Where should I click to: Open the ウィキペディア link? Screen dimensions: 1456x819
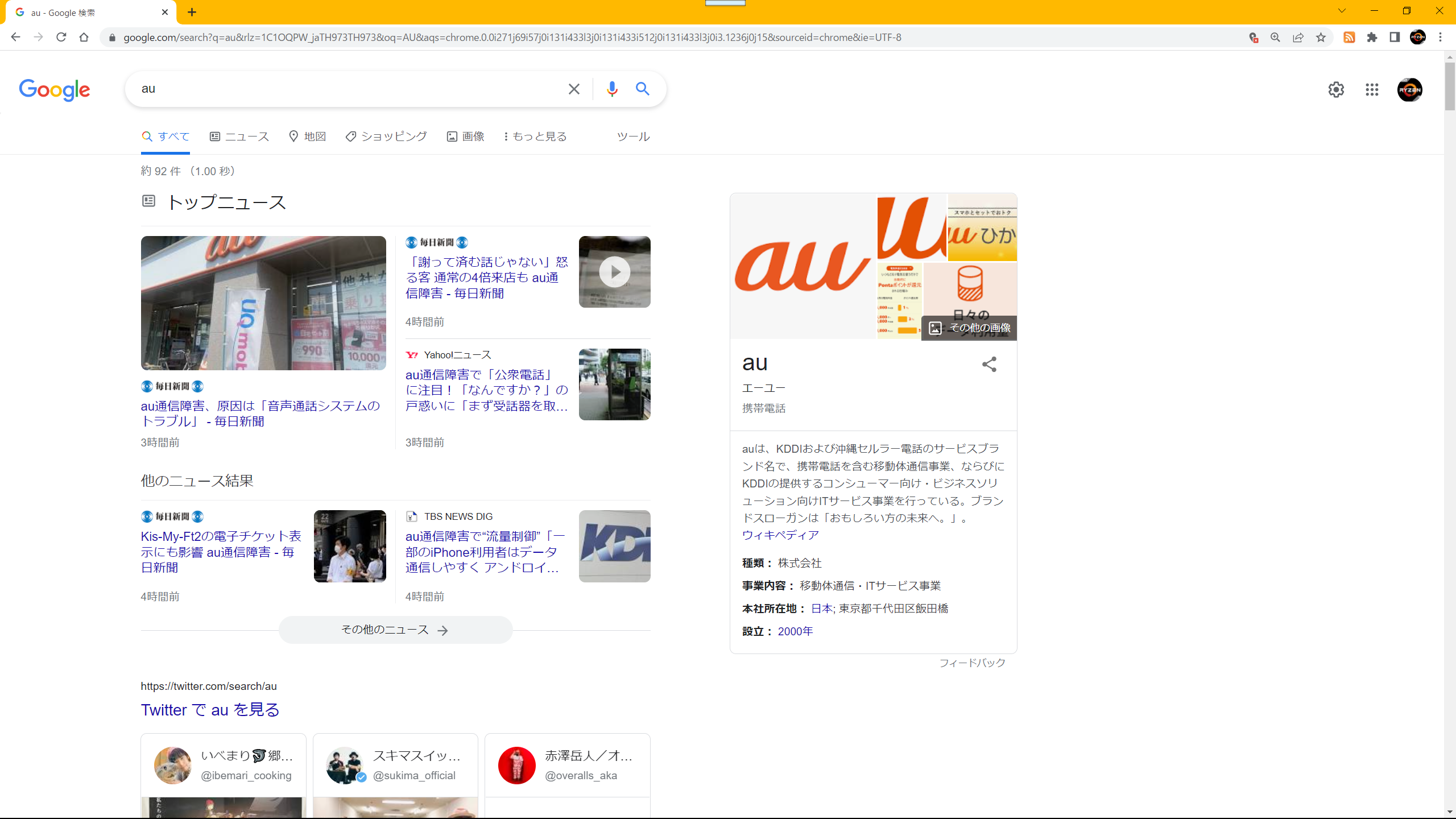coord(780,535)
